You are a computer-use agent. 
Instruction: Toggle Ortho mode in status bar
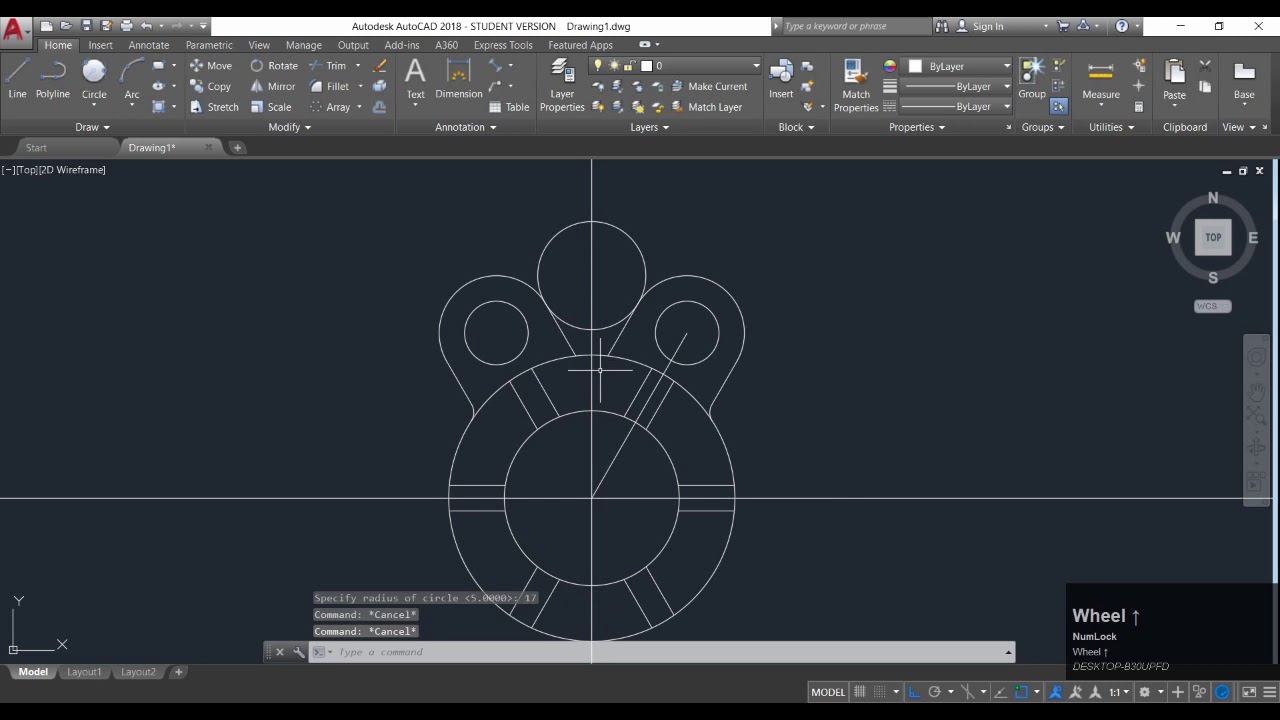pos(914,692)
